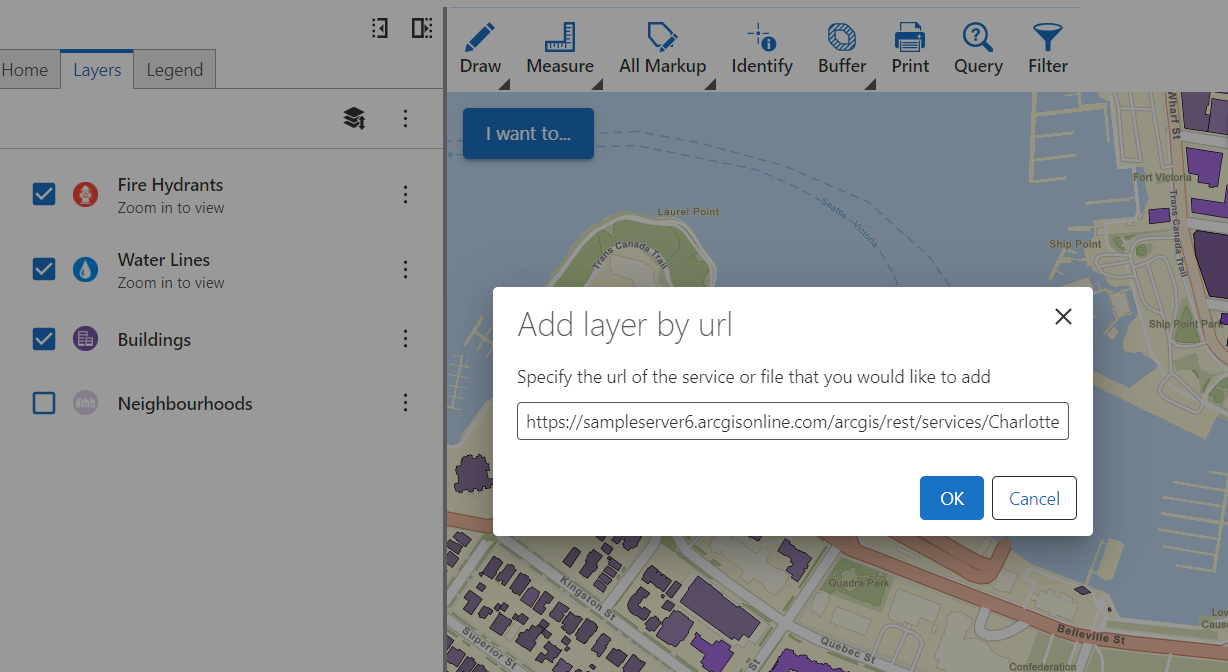1228x672 pixels.
Task: Select the Draw tool
Action: pyautogui.click(x=480, y=50)
